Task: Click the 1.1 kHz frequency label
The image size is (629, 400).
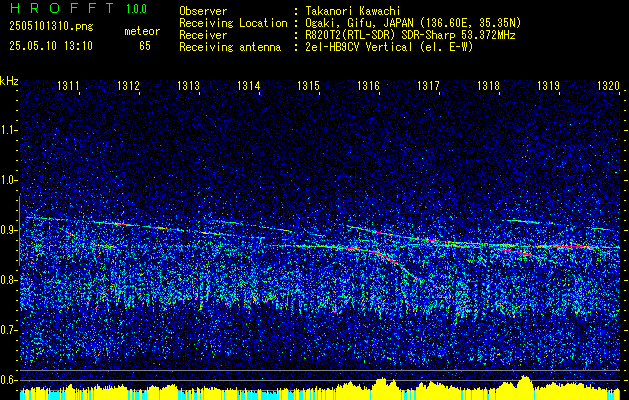Action: click(8, 130)
